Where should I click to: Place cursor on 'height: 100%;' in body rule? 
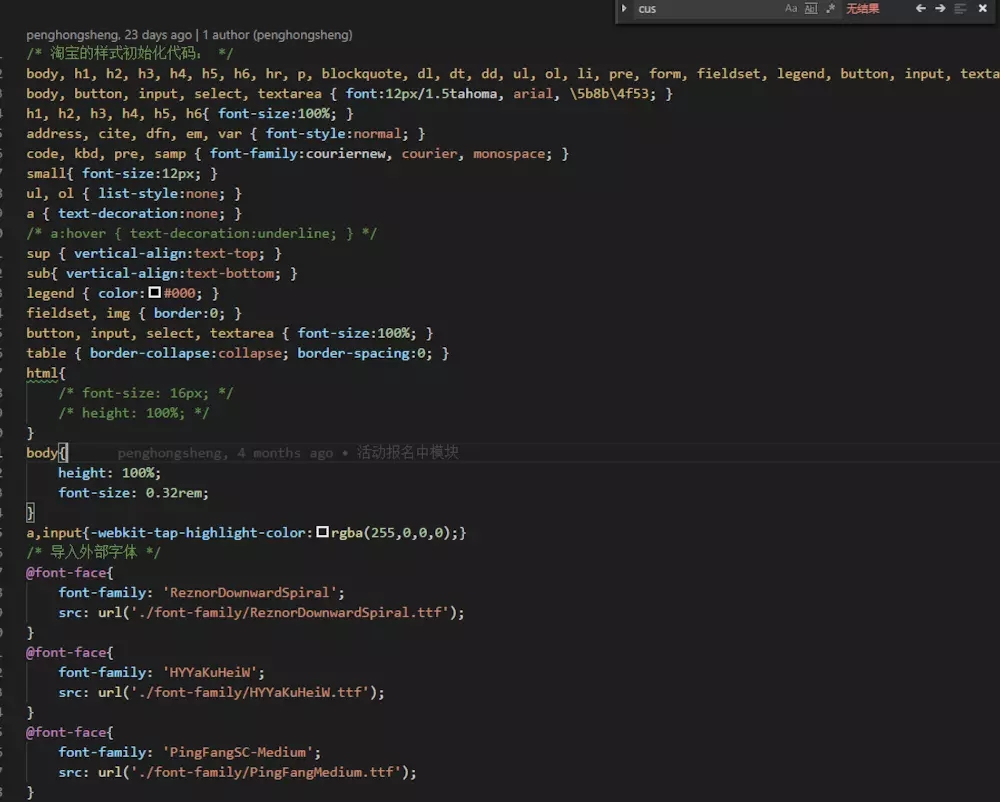[110, 472]
